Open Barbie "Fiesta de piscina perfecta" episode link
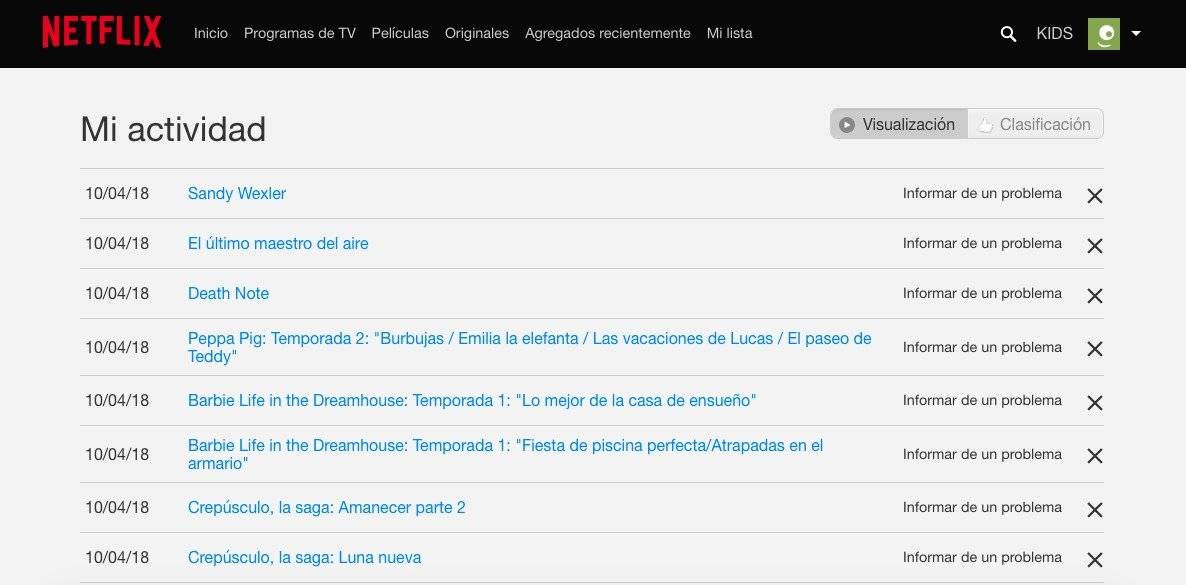Image resolution: width=1186 pixels, height=585 pixels. pos(505,454)
